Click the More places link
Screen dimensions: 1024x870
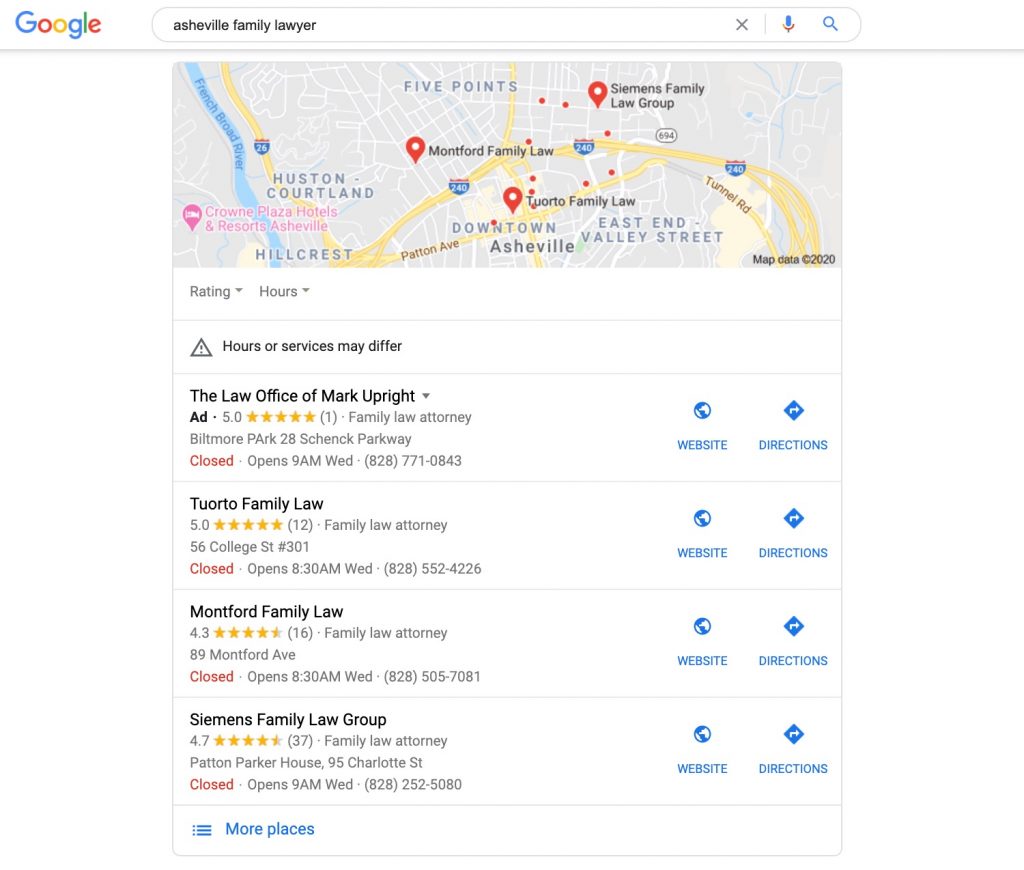tap(270, 829)
